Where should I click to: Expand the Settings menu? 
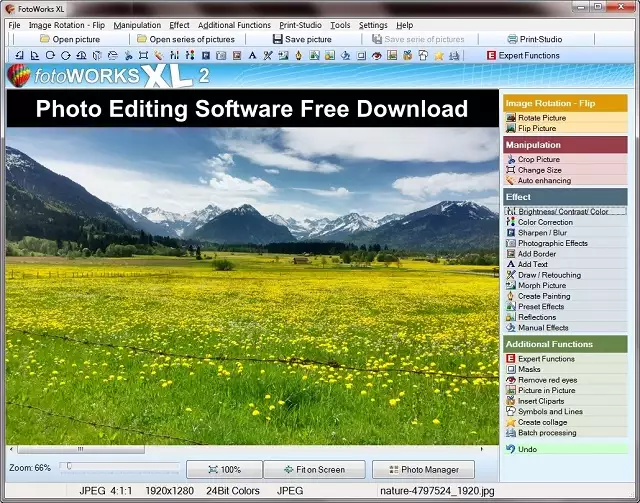point(373,24)
